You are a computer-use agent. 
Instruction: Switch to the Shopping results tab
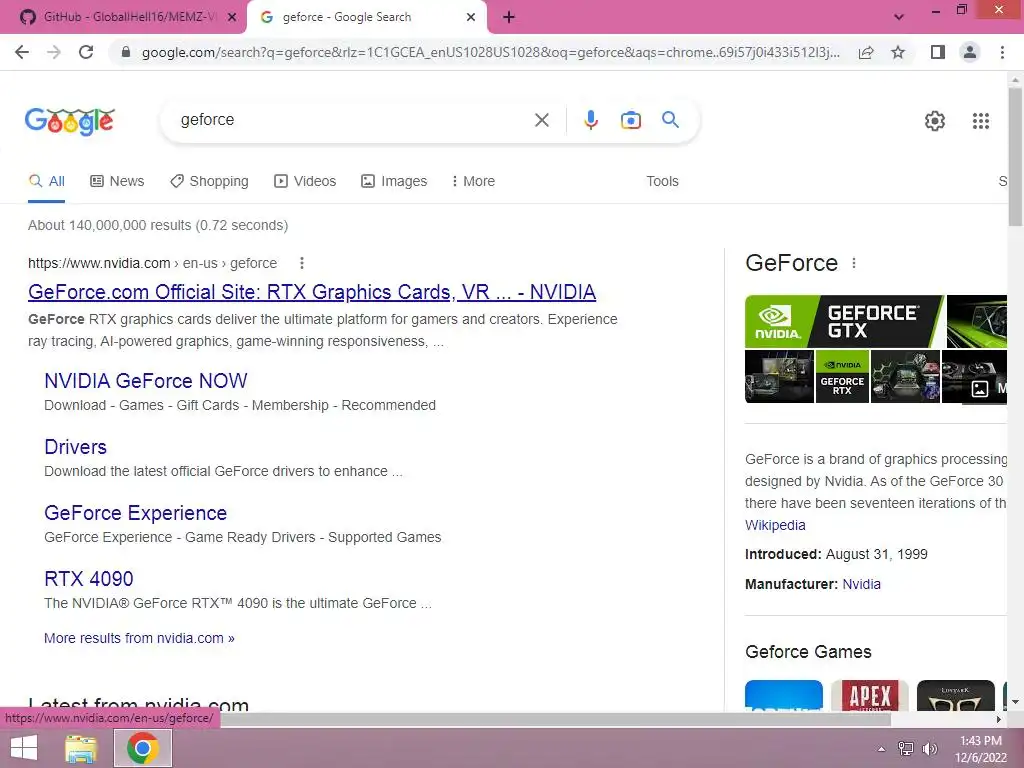point(209,182)
